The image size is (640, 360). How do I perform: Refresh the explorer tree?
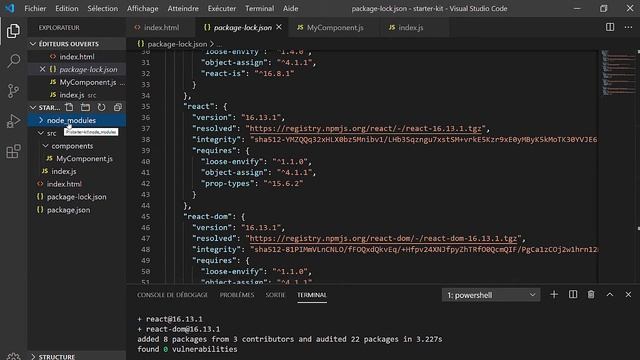[101, 107]
